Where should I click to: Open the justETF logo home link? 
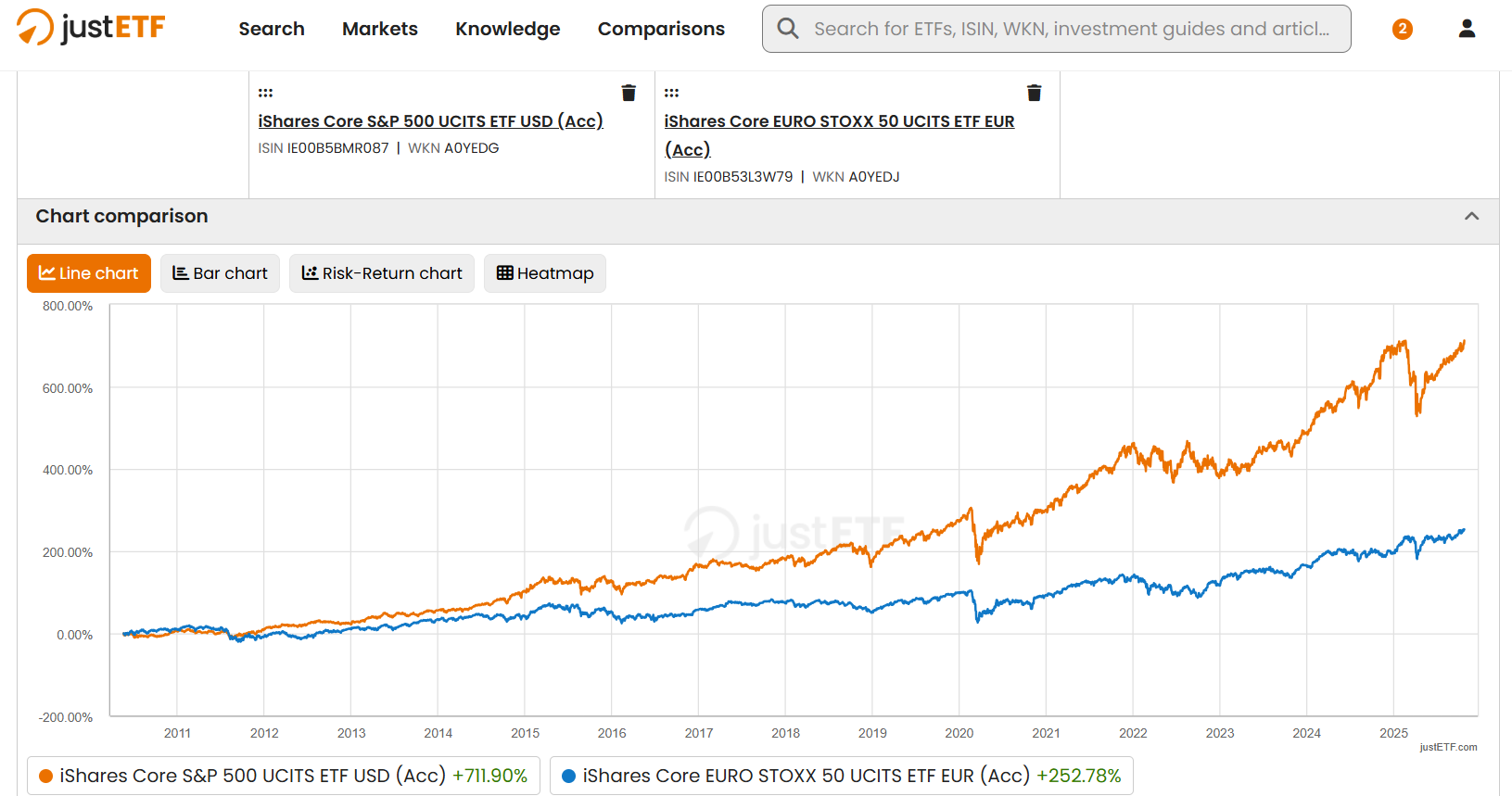pyautogui.click(x=91, y=27)
